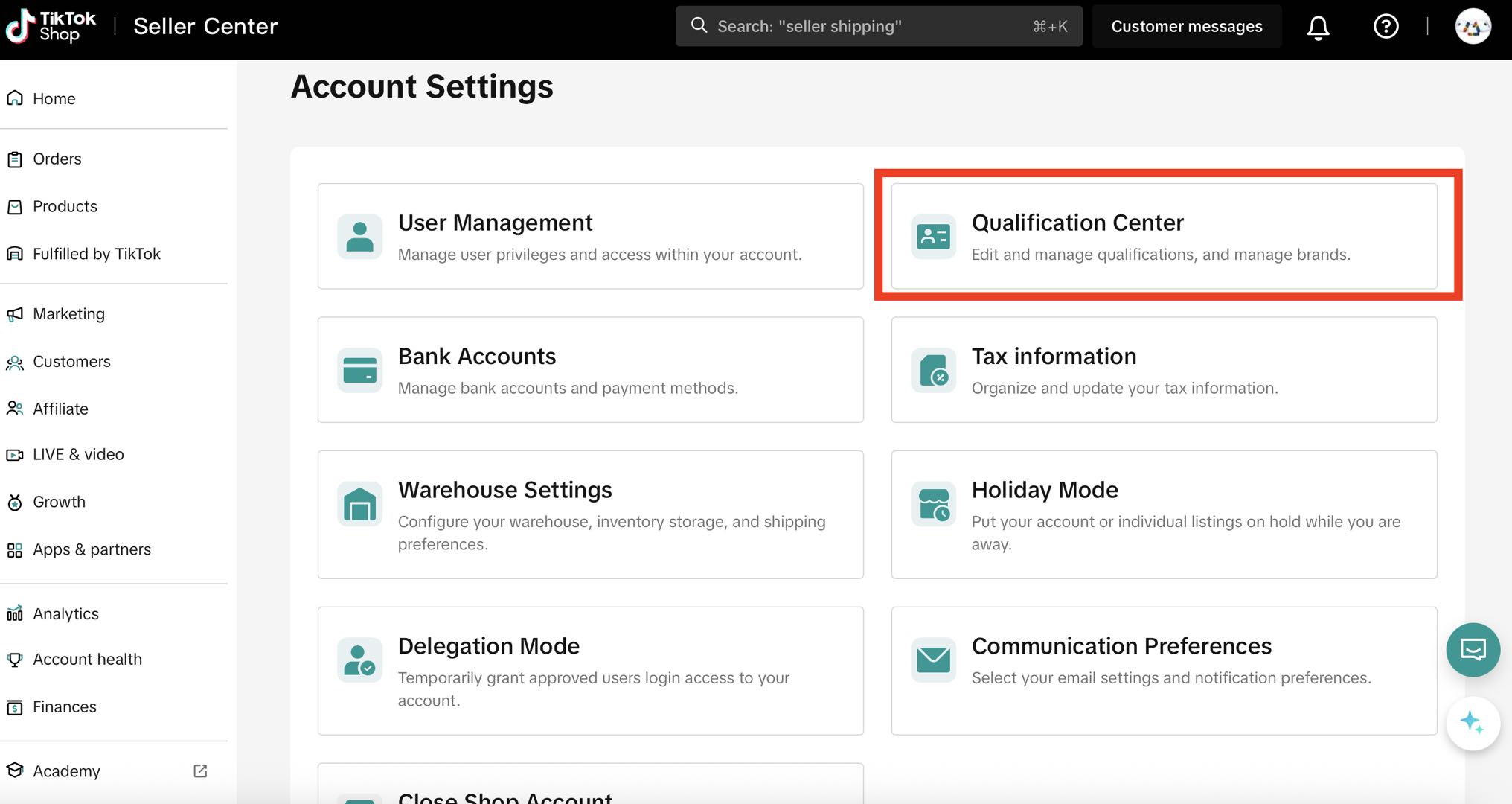This screenshot has width=1512, height=804.
Task: Open the floating chat support button
Action: tap(1473, 649)
